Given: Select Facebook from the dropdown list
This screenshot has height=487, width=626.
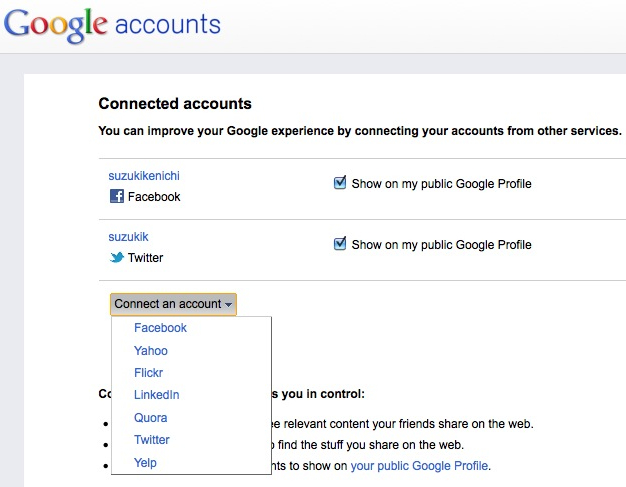Looking at the screenshot, I should point(160,328).
